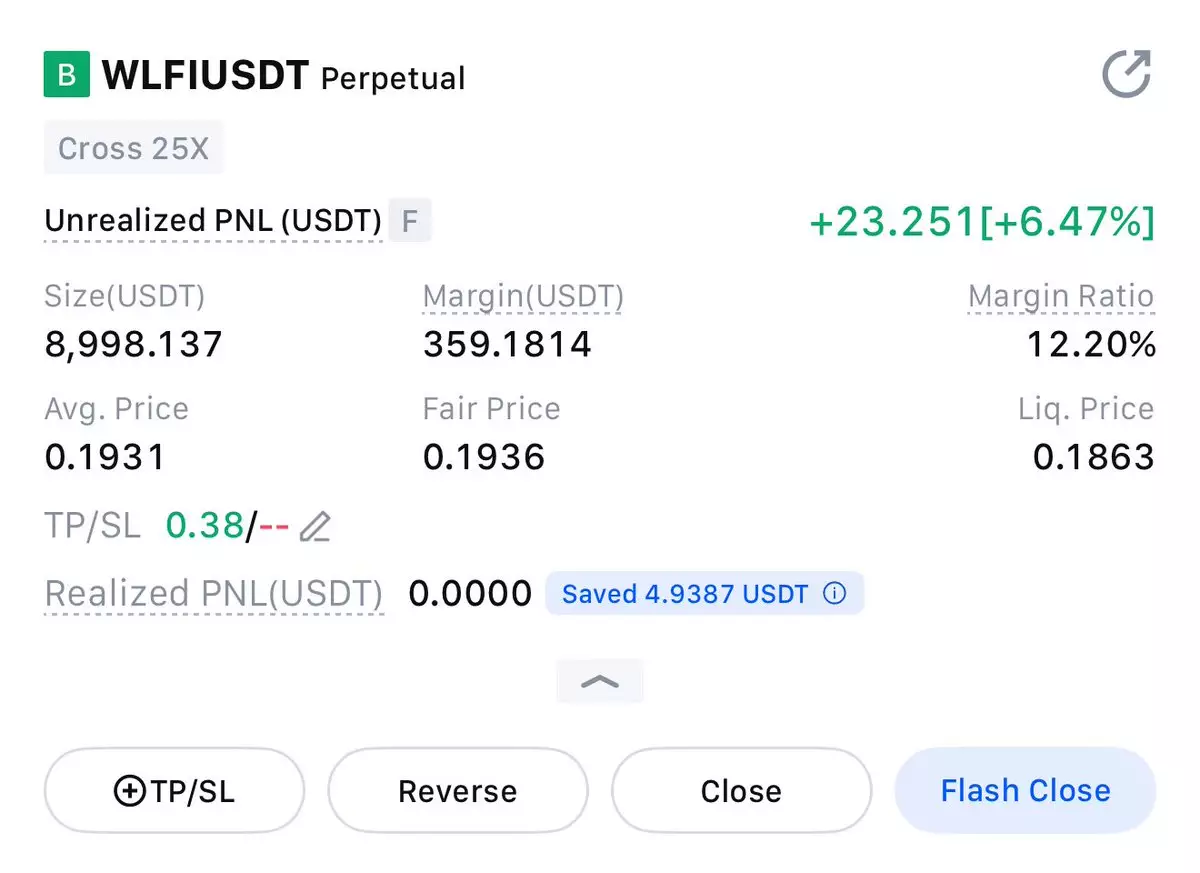Select the Cross 25X leverage tag
The image size is (1200, 873).
(134, 148)
